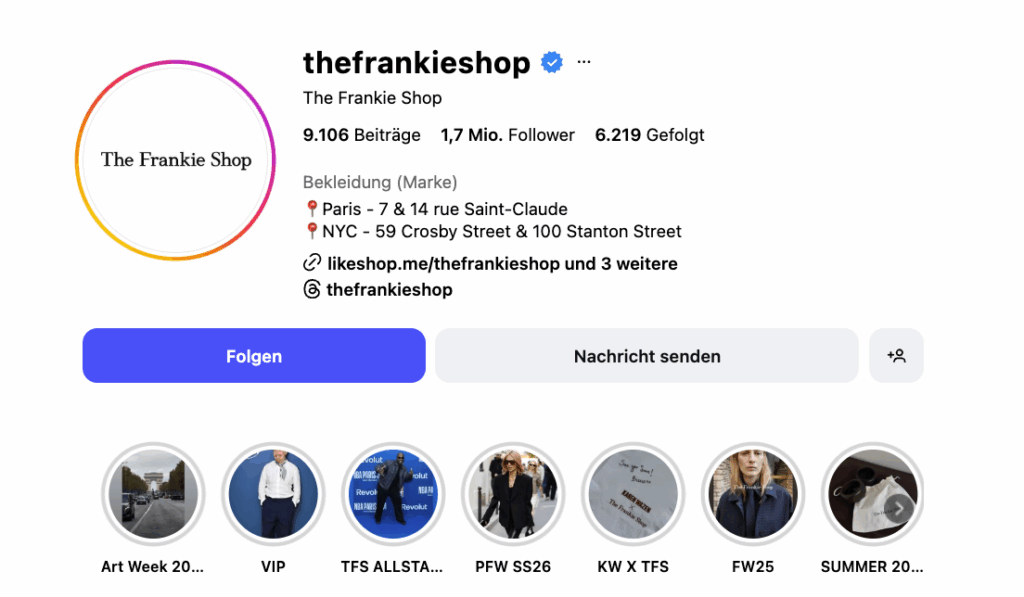Image resolution: width=1024 pixels, height=597 pixels.
Task: Click the blue verified badge
Action: [552, 62]
